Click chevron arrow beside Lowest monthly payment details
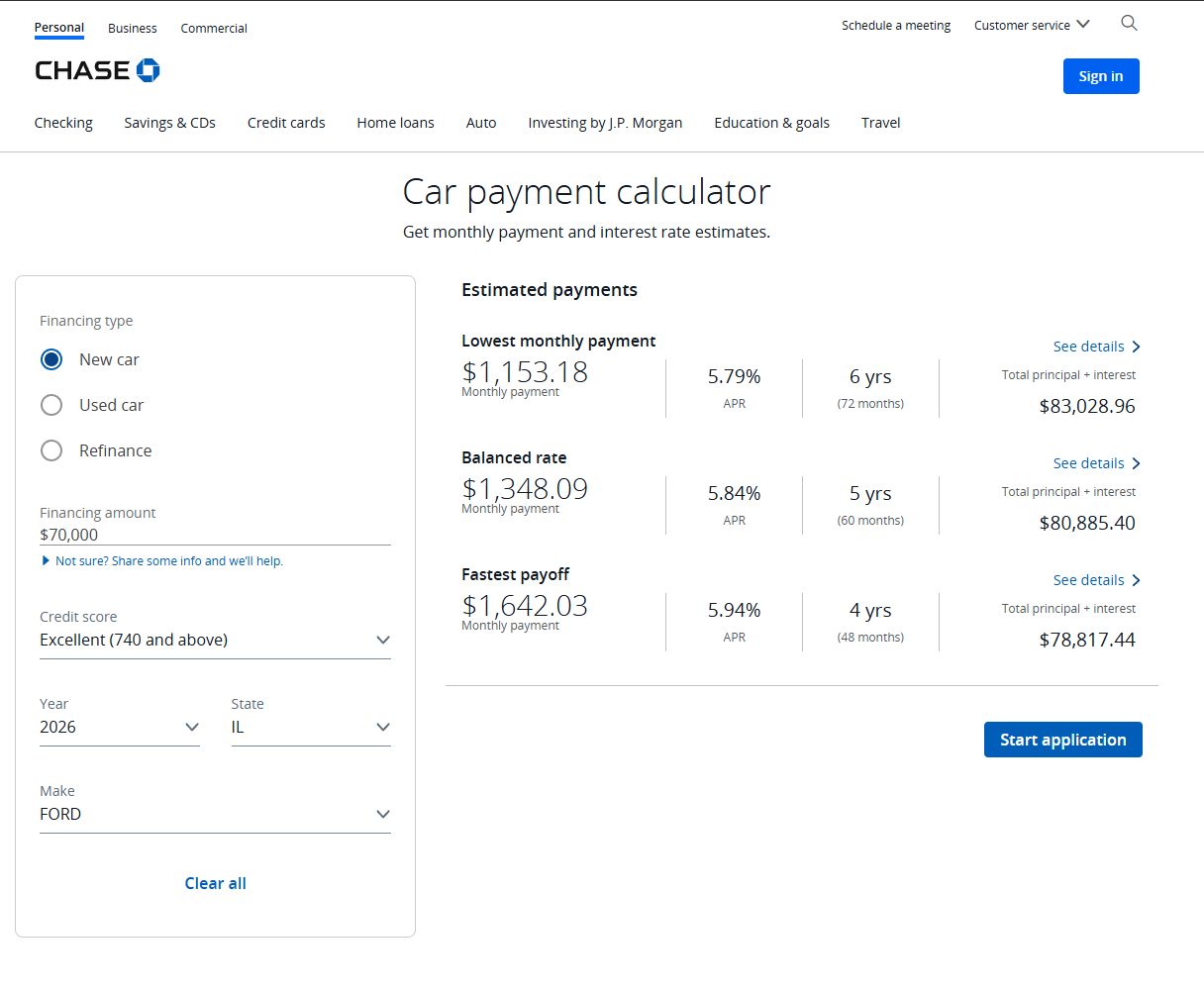Image resolution: width=1204 pixels, height=994 pixels. (1136, 347)
